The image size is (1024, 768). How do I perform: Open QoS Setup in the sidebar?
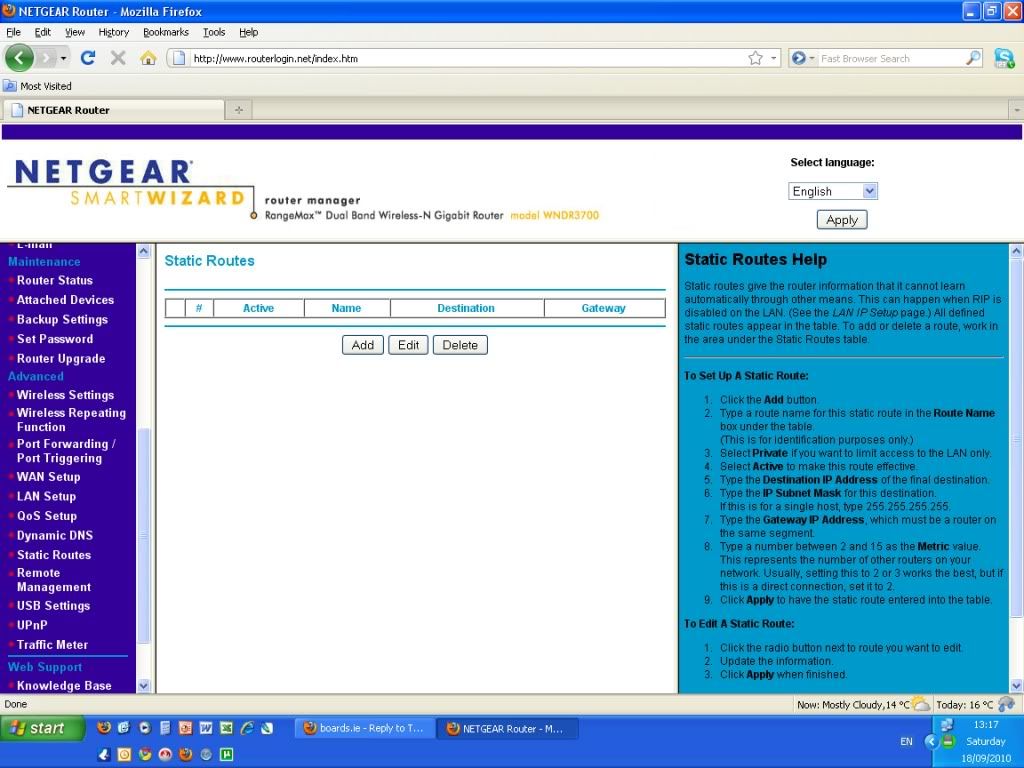pos(46,516)
